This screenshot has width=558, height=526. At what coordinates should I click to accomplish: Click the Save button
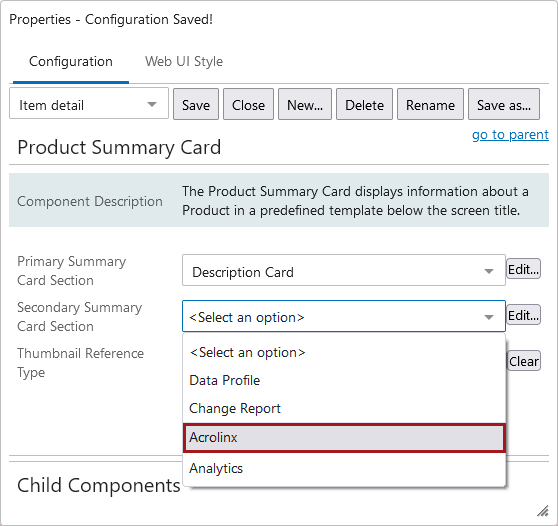(x=196, y=105)
